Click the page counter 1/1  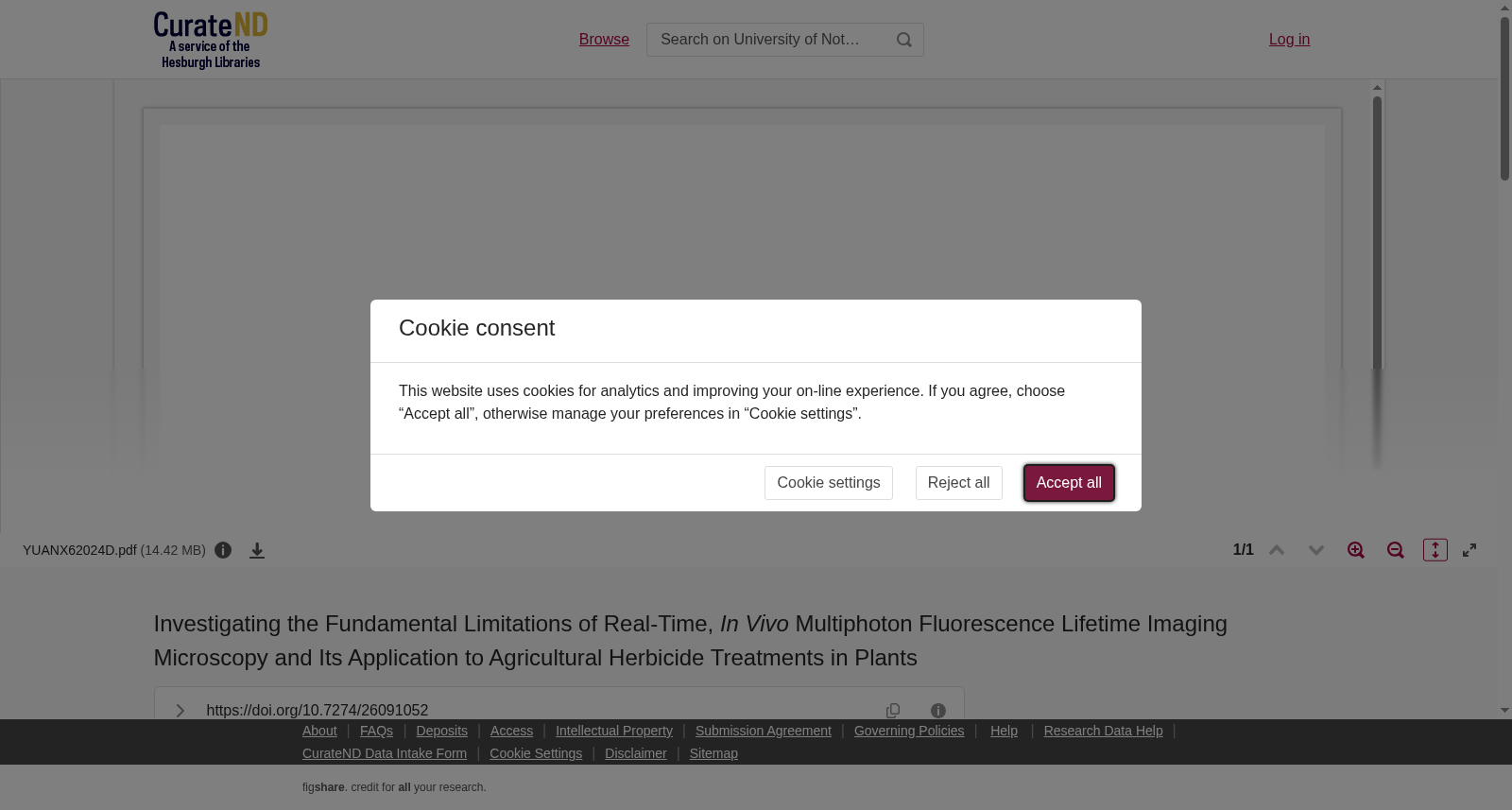(x=1244, y=550)
